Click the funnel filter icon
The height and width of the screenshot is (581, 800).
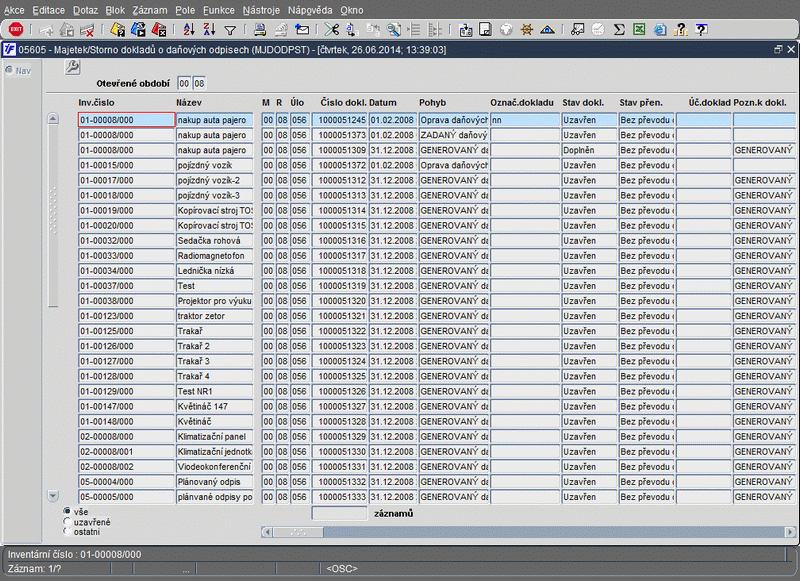point(230,30)
